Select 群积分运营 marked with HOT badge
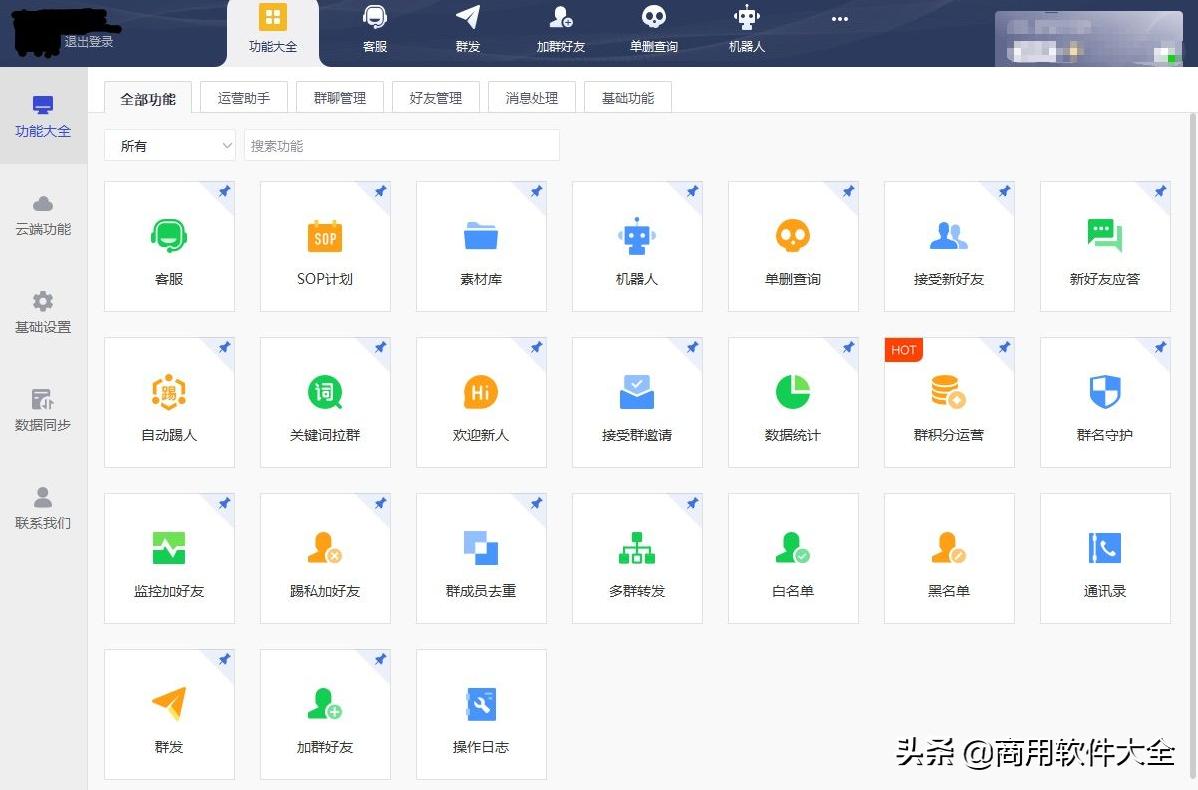Image resolution: width=1198 pixels, height=790 pixels. pos(949,402)
